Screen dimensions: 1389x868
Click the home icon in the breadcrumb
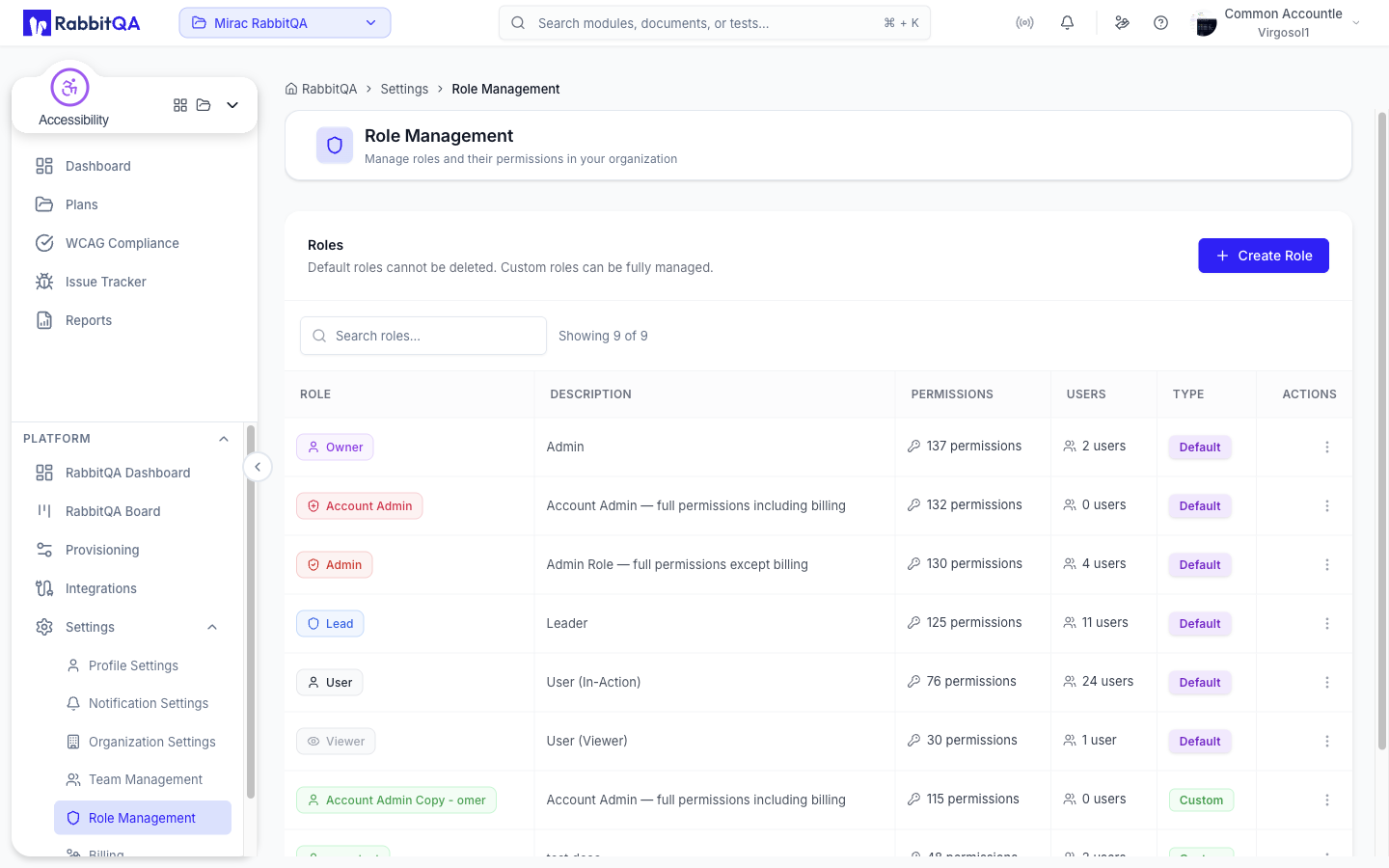coord(291,89)
